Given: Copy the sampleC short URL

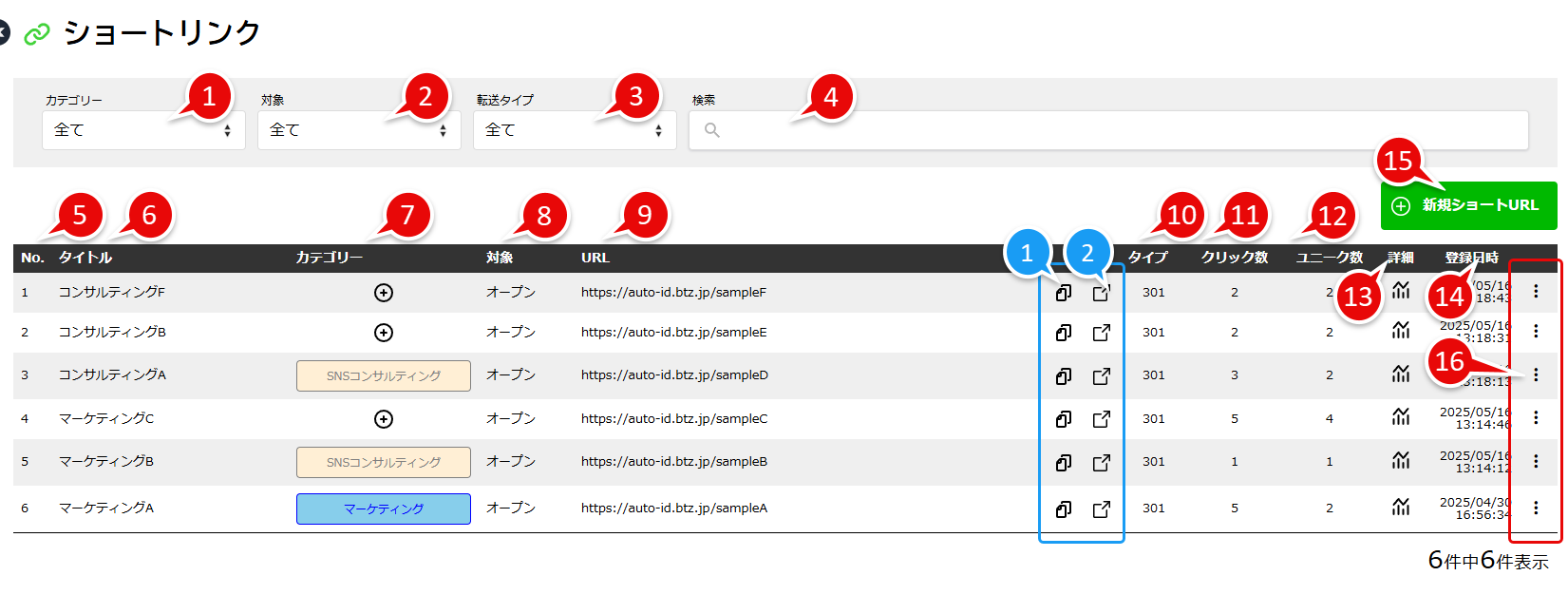Looking at the screenshot, I should (1064, 419).
